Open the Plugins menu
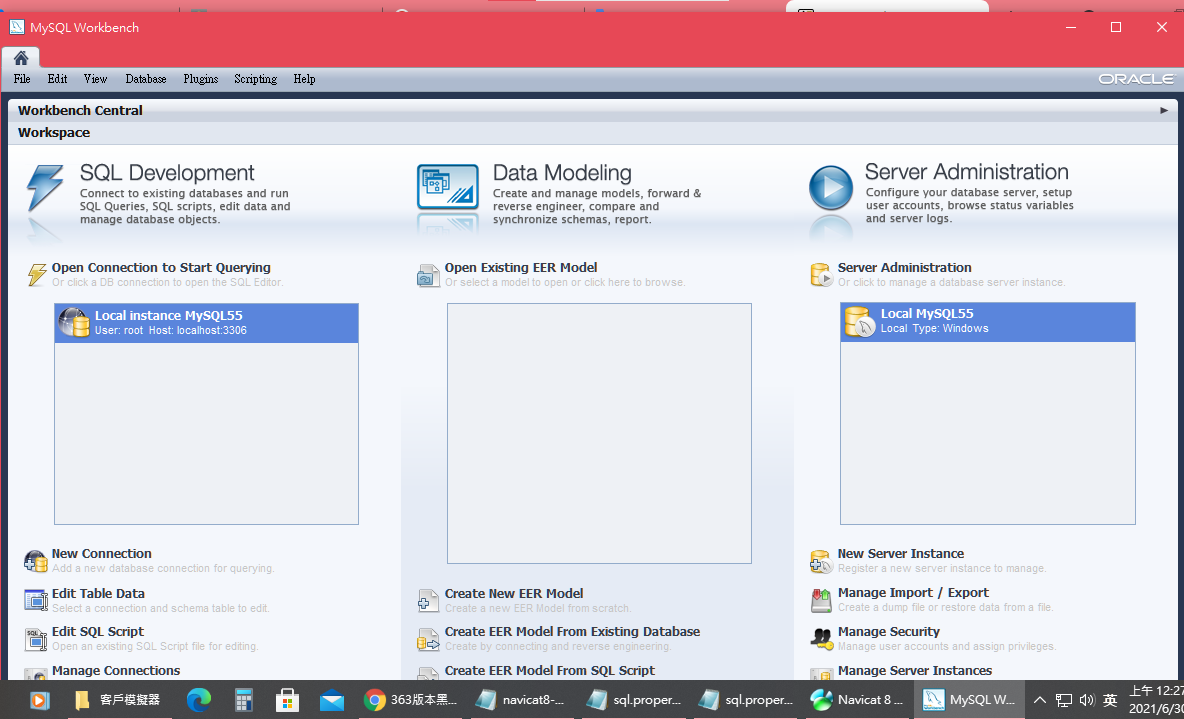Viewport: 1184px width, 719px height. point(200,79)
